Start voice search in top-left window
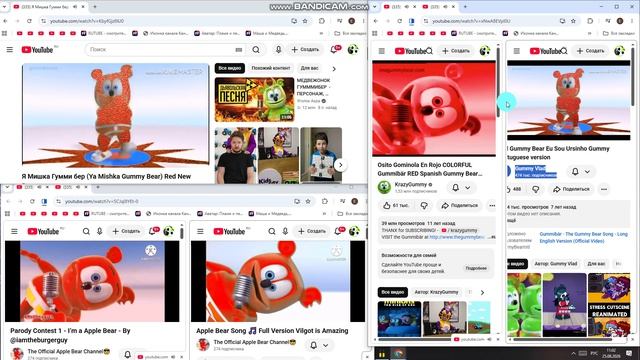The image size is (640, 360). pos(278,50)
